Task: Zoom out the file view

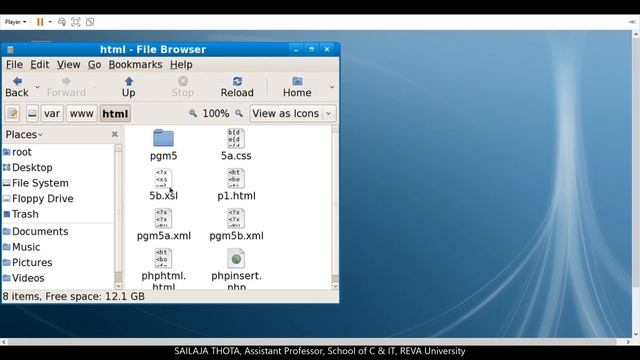Action: click(193, 113)
